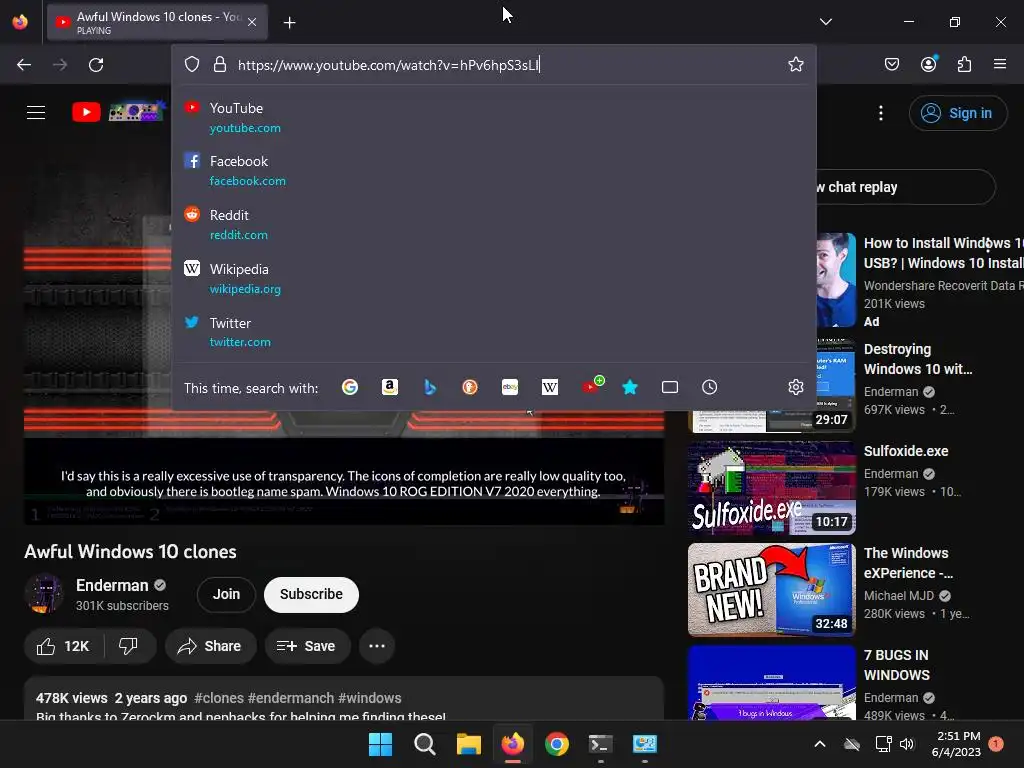
Task: Open the Enderman channel avatar
Action: tap(44, 594)
